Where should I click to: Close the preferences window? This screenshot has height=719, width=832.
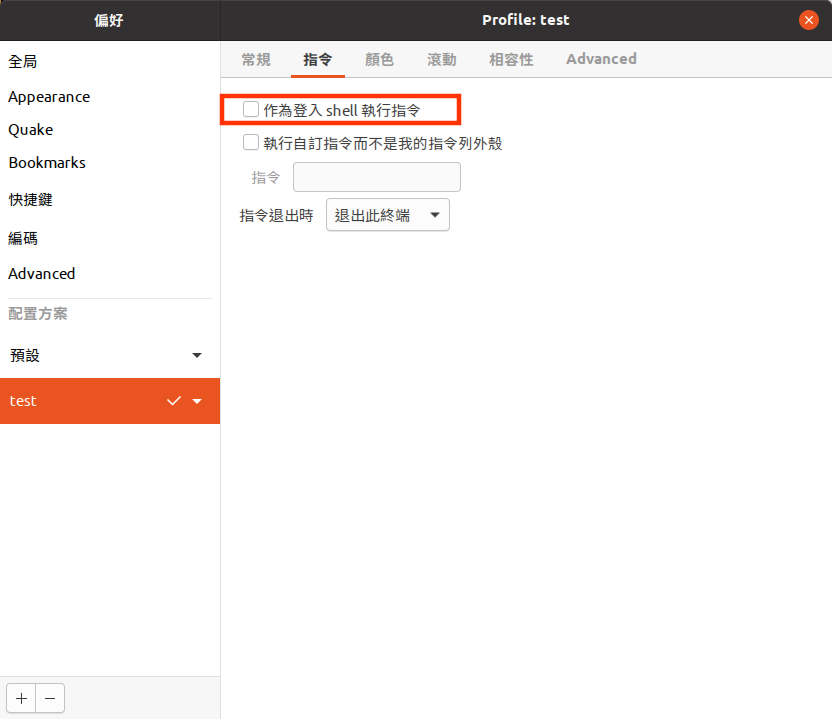click(809, 20)
